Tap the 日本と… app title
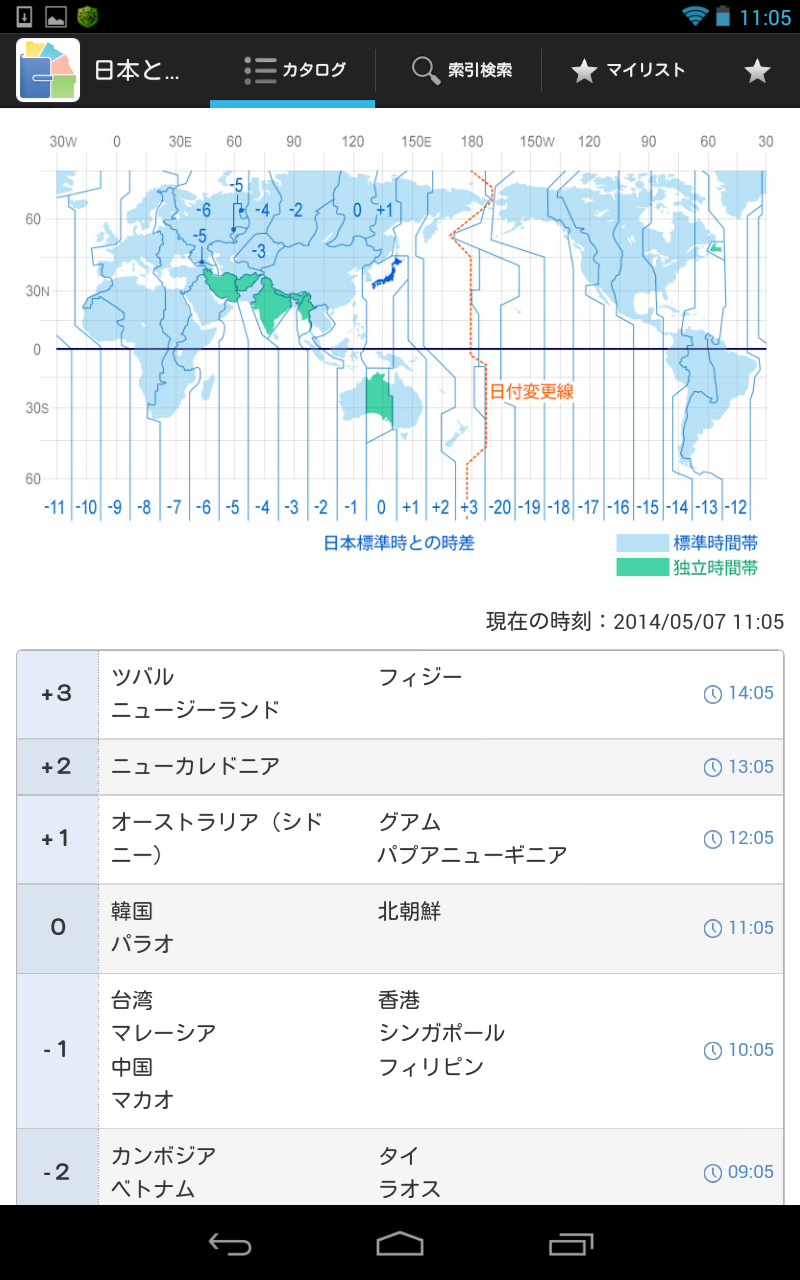This screenshot has height=1280, width=800. (x=137, y=70)
